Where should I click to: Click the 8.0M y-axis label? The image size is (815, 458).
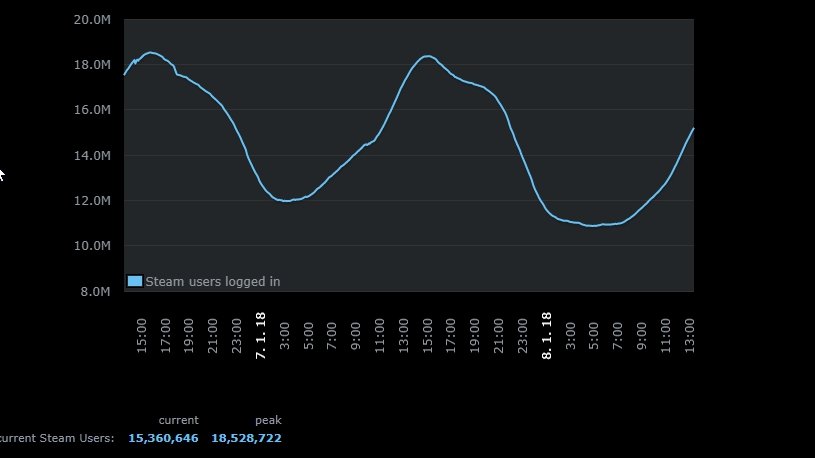pyautogui.click(x=95, y=292)
